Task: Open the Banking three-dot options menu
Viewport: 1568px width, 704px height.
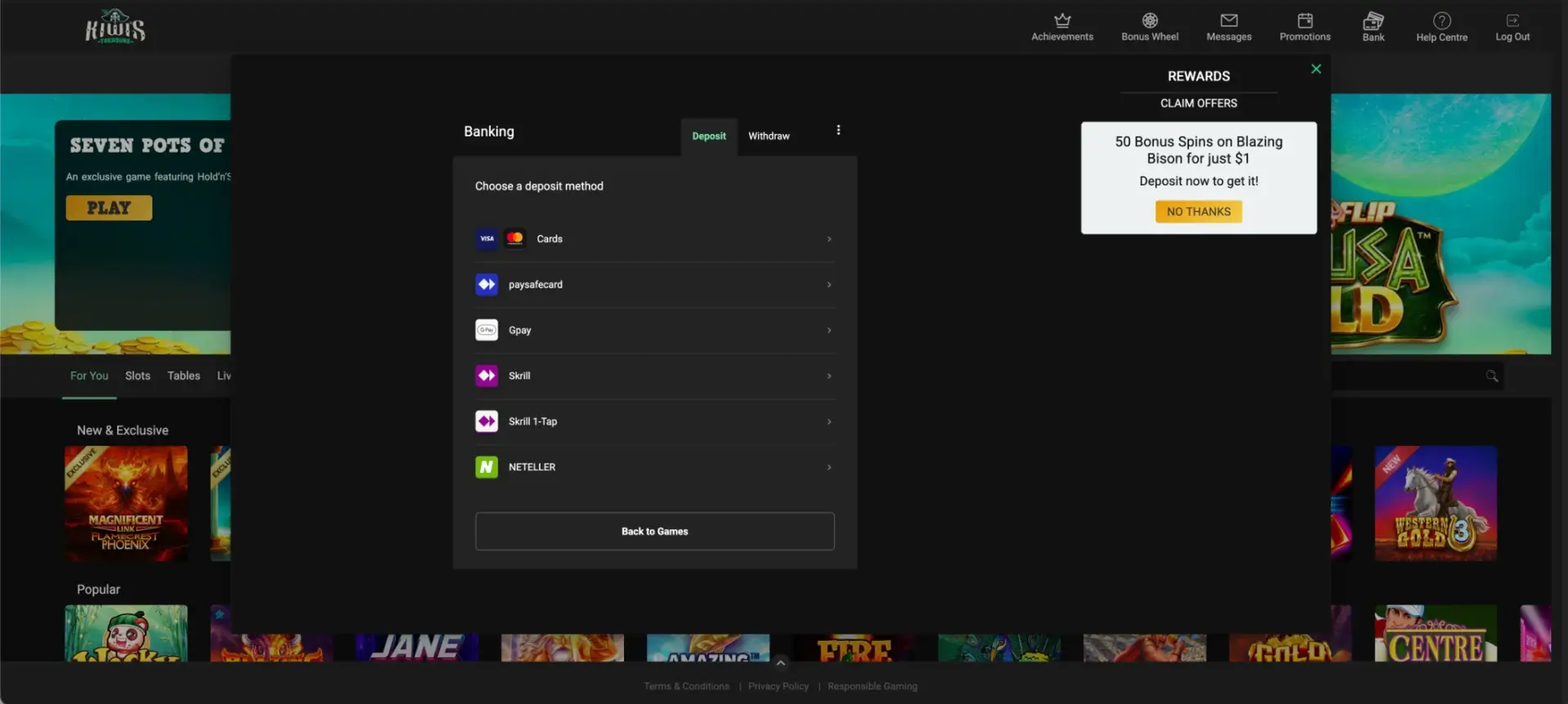Action: (839, 130)
